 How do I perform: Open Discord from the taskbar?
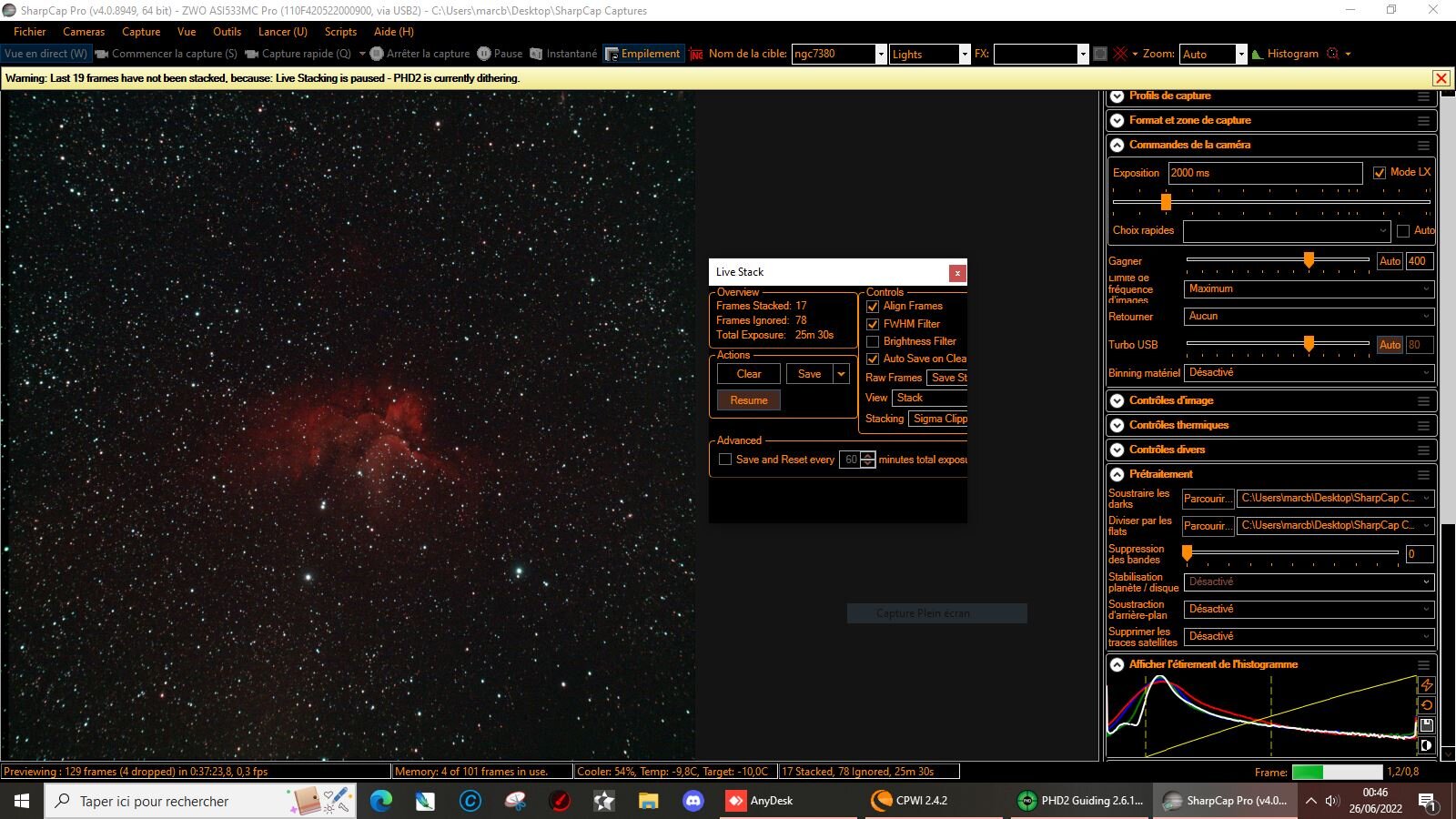[x=693, y=801]
